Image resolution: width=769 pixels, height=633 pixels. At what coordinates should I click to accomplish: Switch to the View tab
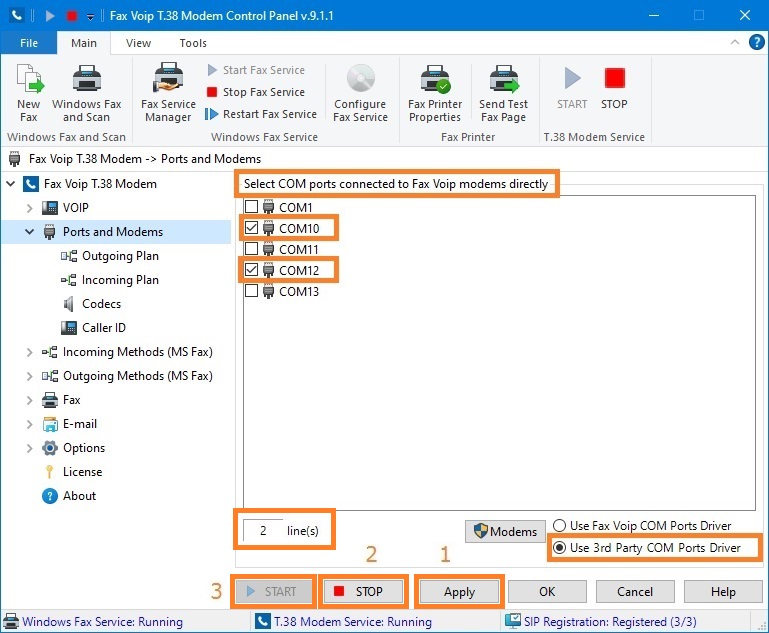[138, 43]
